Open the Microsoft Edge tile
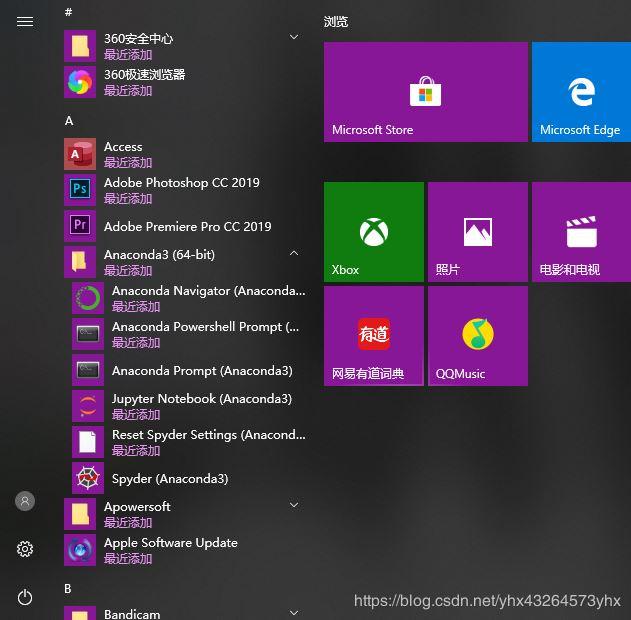This screenshot has height=620, width=631. (x=582, y=92)
